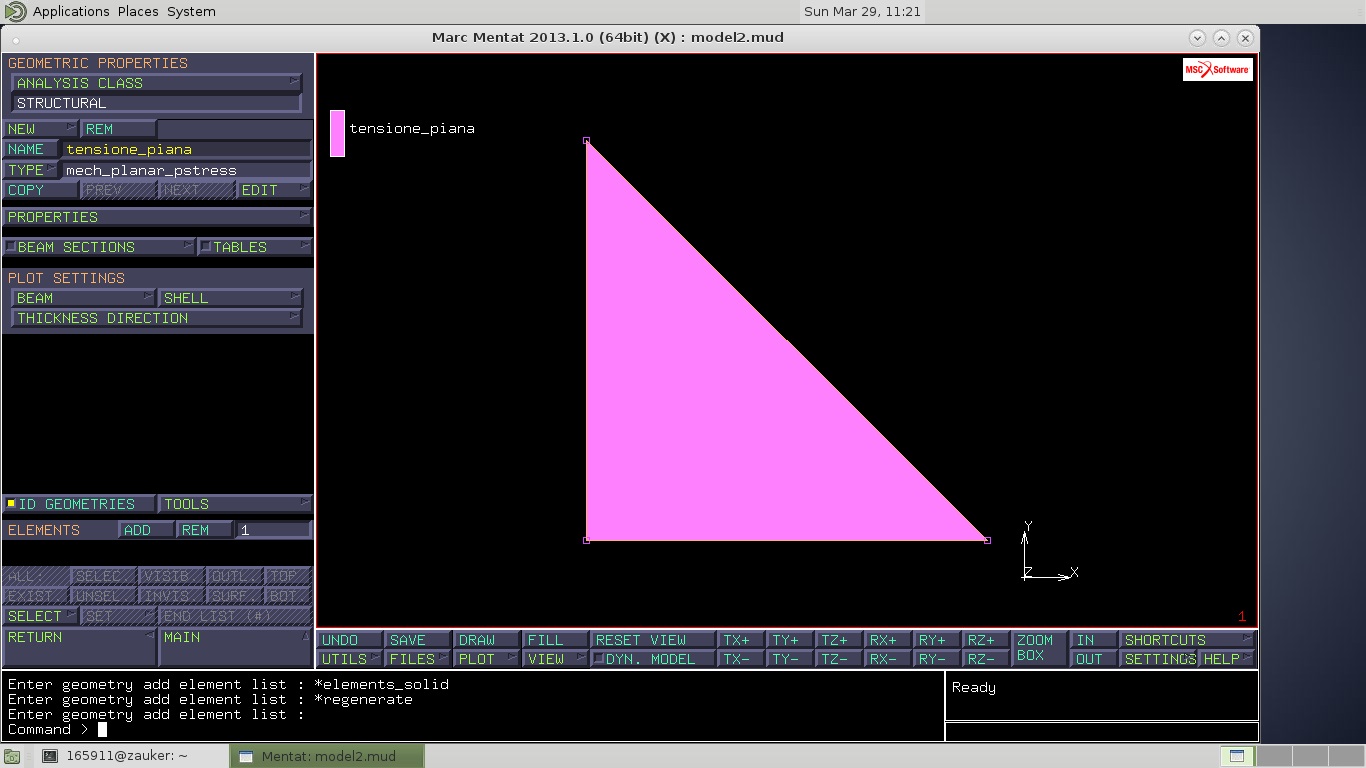Open the UTILS menu
1366x768 pixels.
[x=350, y=659]
